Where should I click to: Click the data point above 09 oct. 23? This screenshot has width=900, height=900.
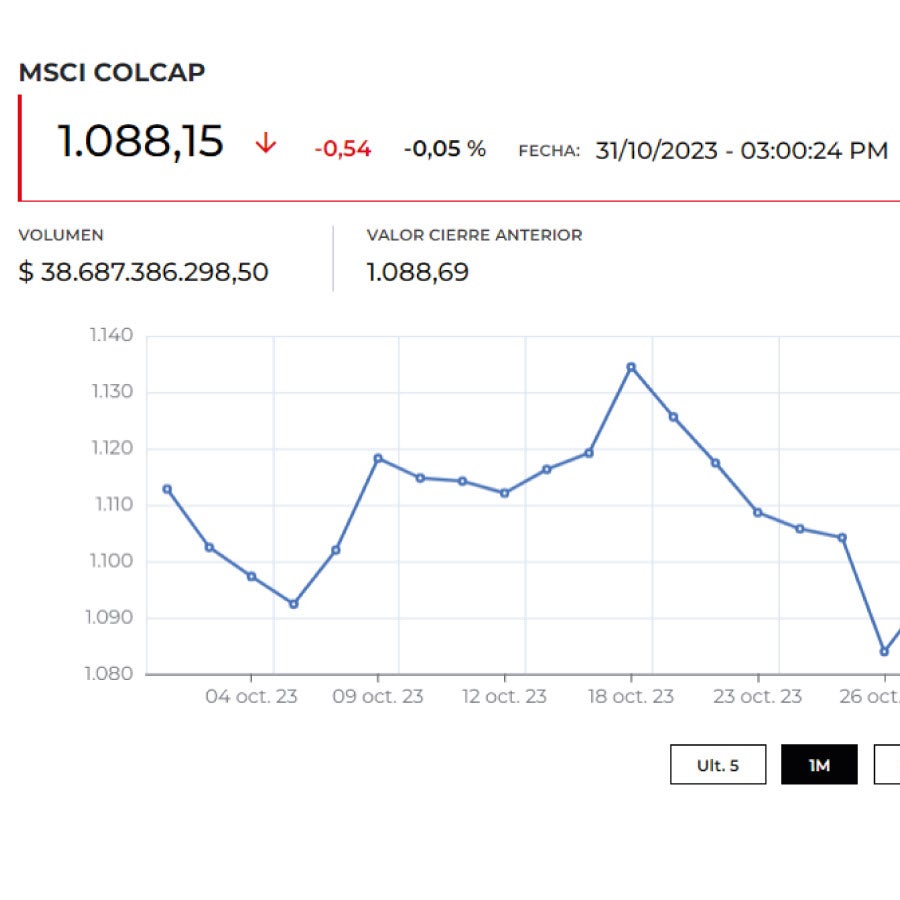pyautogui.click(x=379, y=457)
